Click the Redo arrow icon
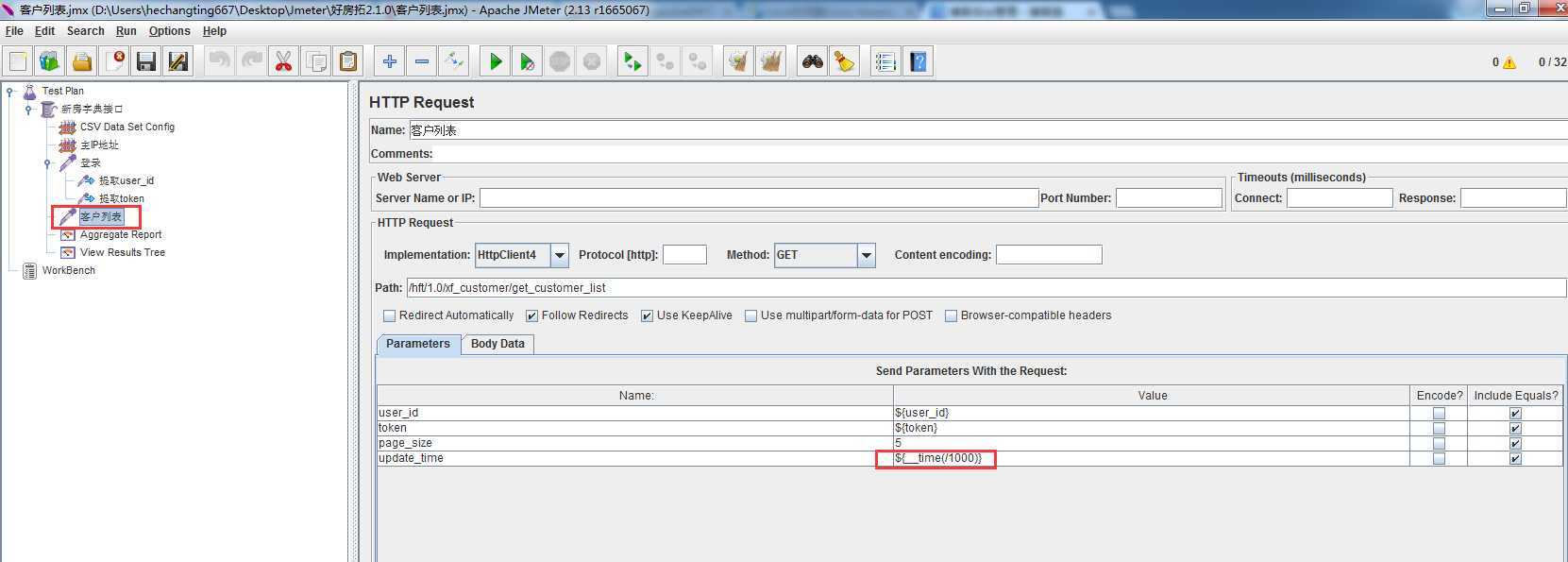 click(252, 61)
